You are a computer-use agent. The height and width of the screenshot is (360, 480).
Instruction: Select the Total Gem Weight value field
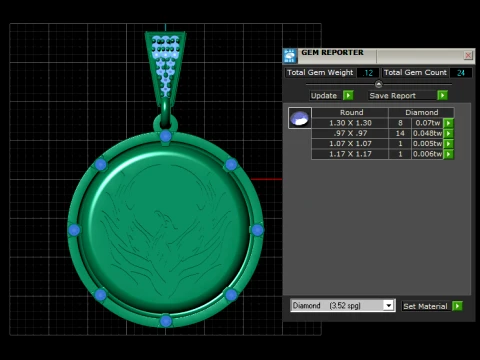coord(368,73)
